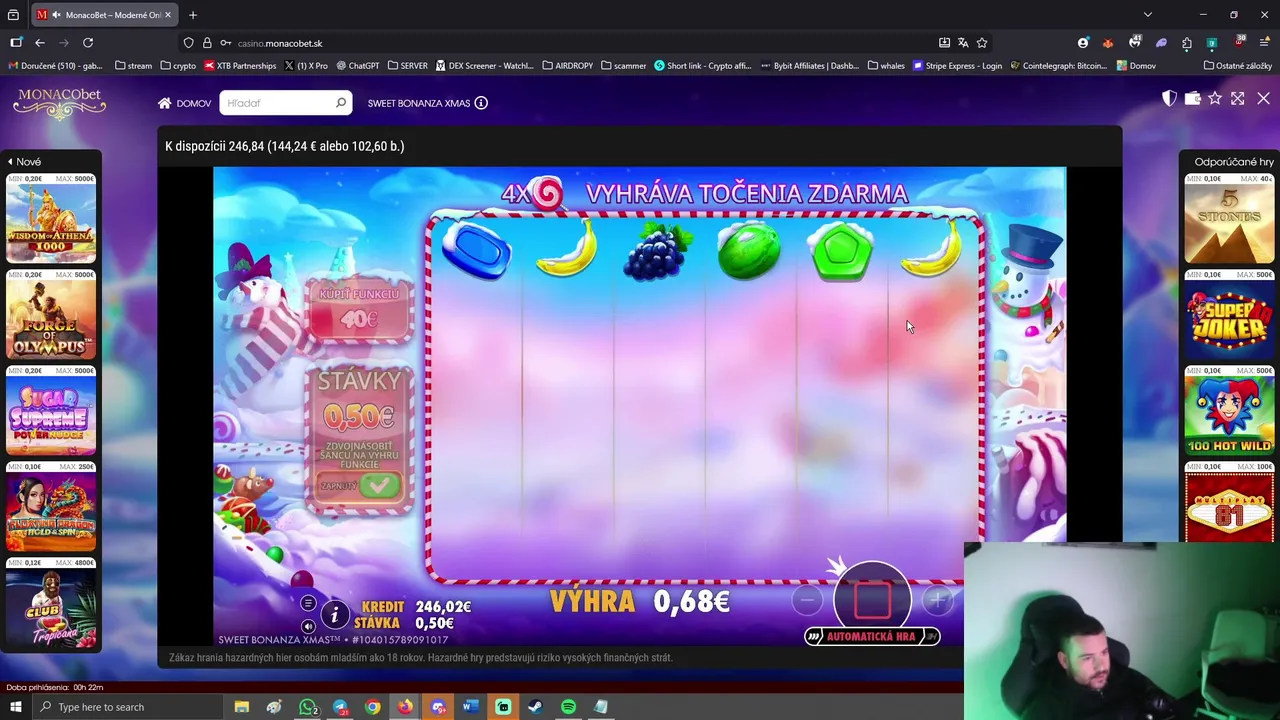Image resolution: width=1280 pixels, height=720 pixels.
Task: Open the wallet icon in casino header
Action: click(x=1192, y=98)
